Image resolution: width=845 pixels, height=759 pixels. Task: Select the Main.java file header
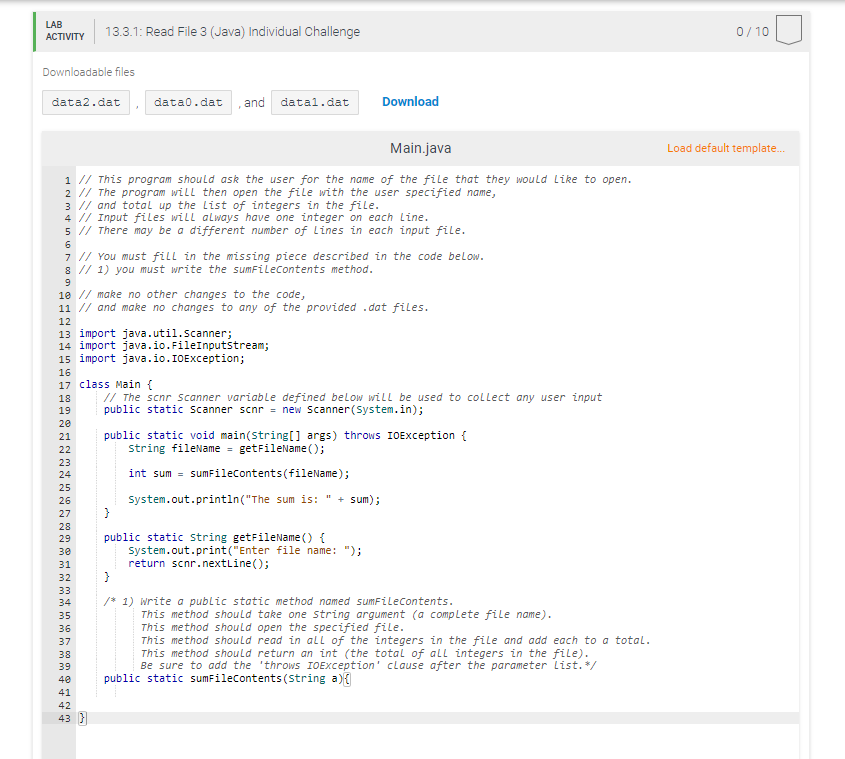click(x=419, y=147)
